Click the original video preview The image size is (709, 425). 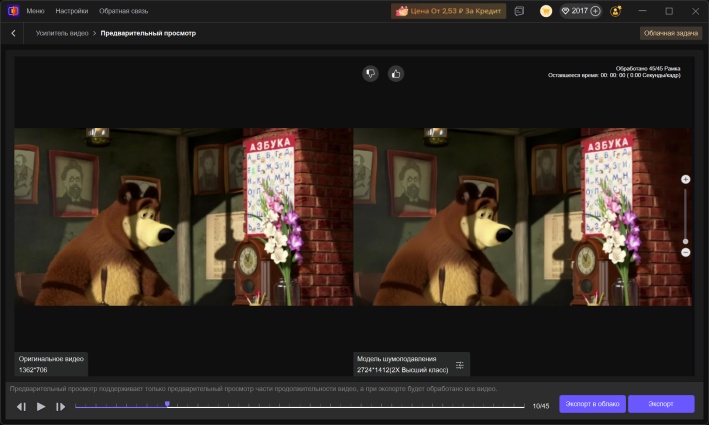click(183, 217)
